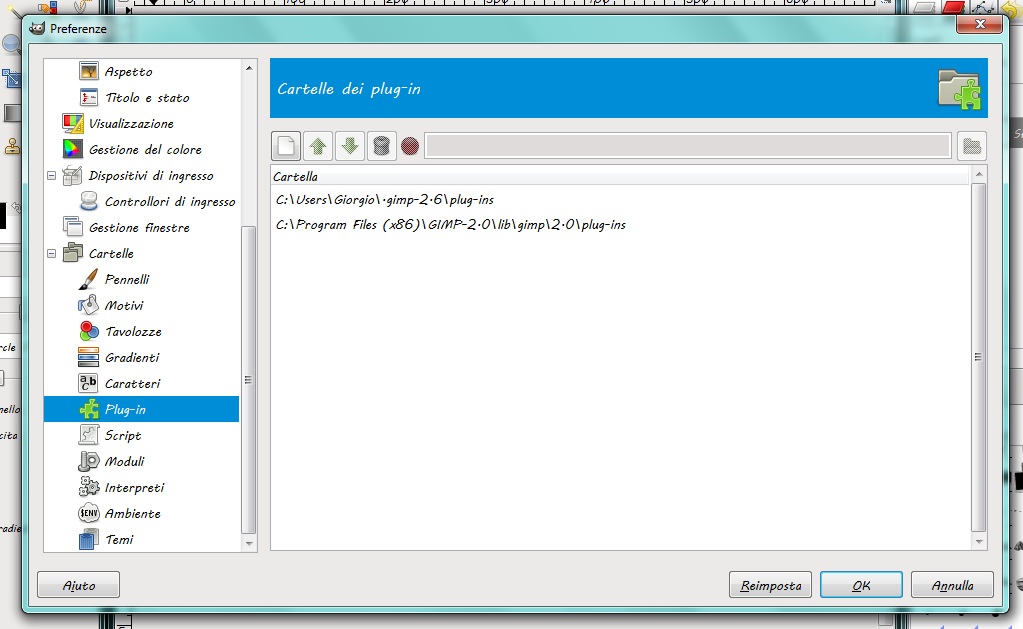The width and height of the screenshot is (1023, 629).
Task: Move selected folder up with green arrow
Action: coord(318,146)
